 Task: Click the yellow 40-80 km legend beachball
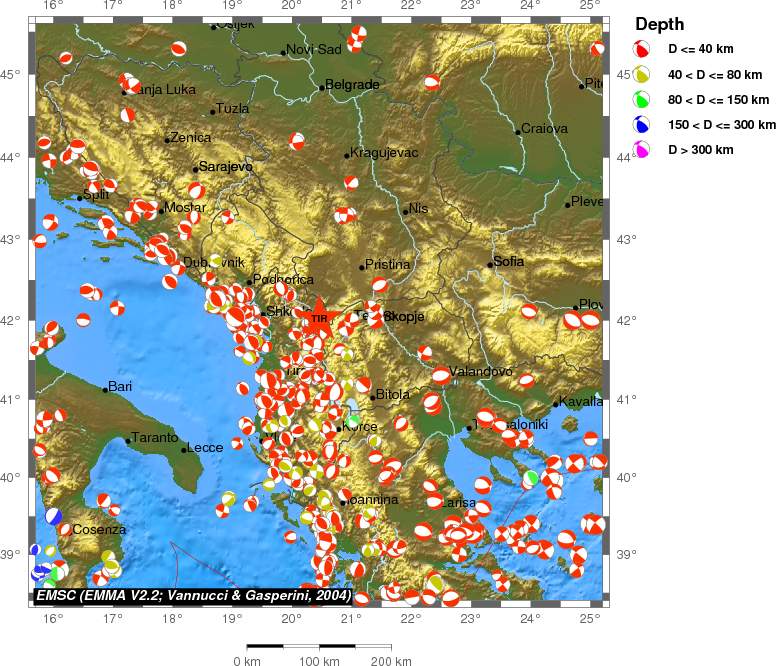641,74
